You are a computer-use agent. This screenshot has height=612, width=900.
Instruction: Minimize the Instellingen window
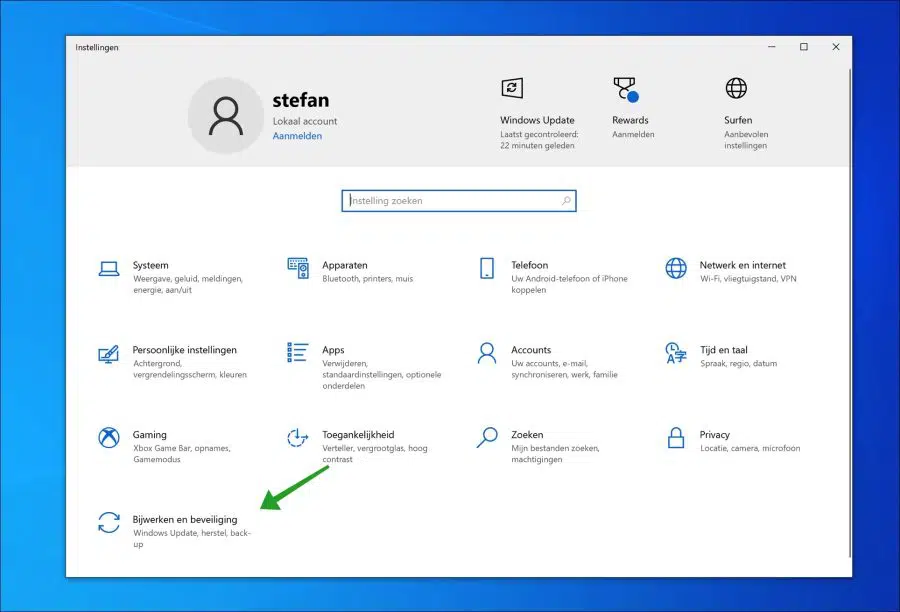click(771, 47)
